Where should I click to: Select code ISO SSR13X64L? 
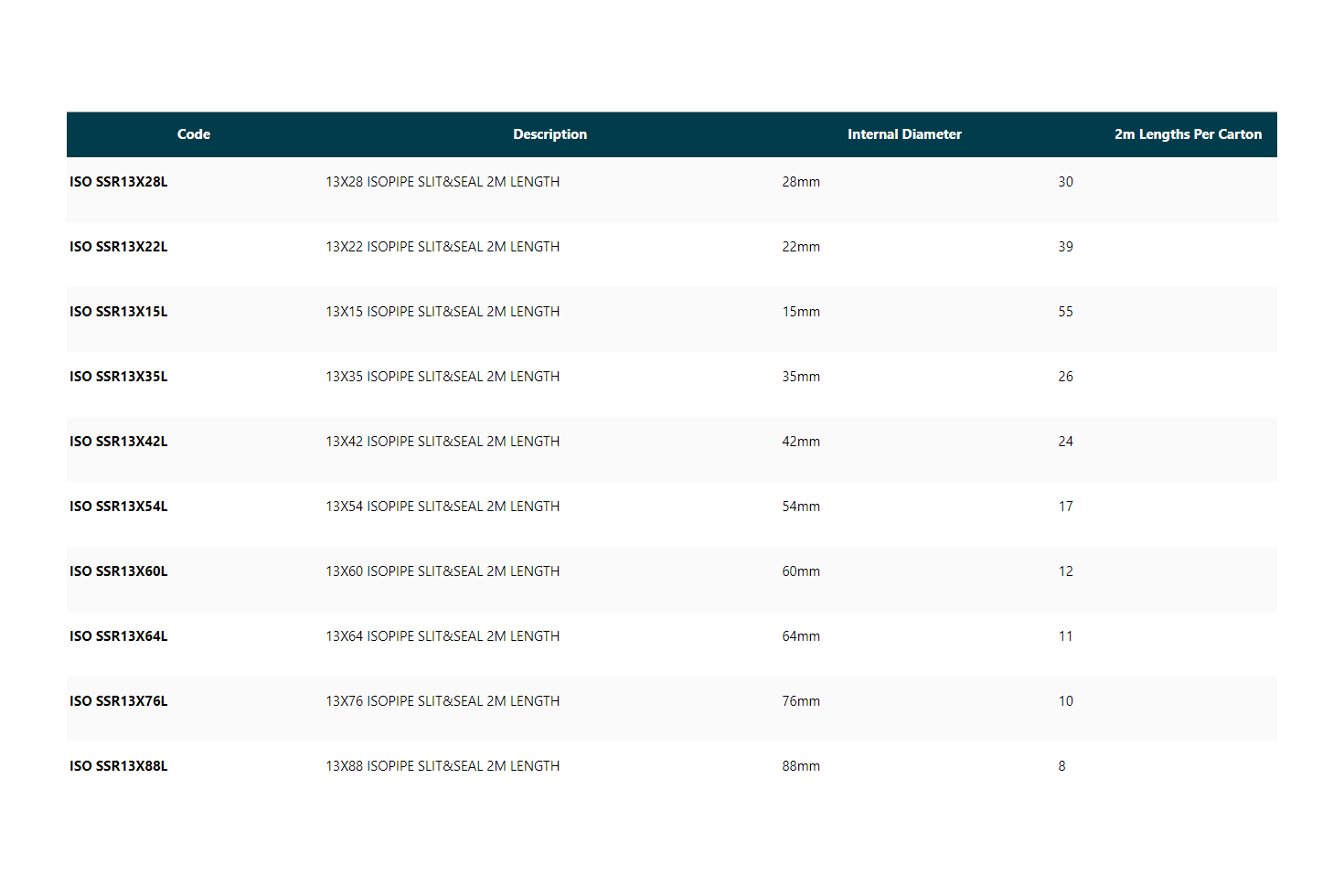point(119,636)
